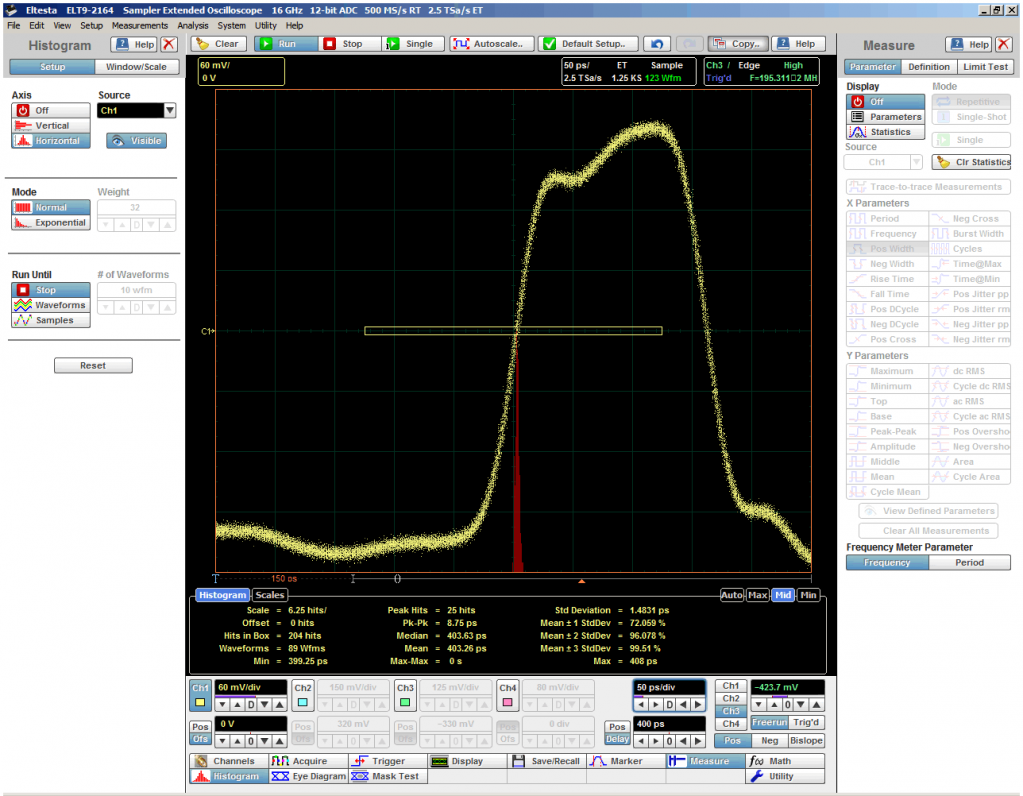Click the undo arrow icon in toolbar

(656, 44)
